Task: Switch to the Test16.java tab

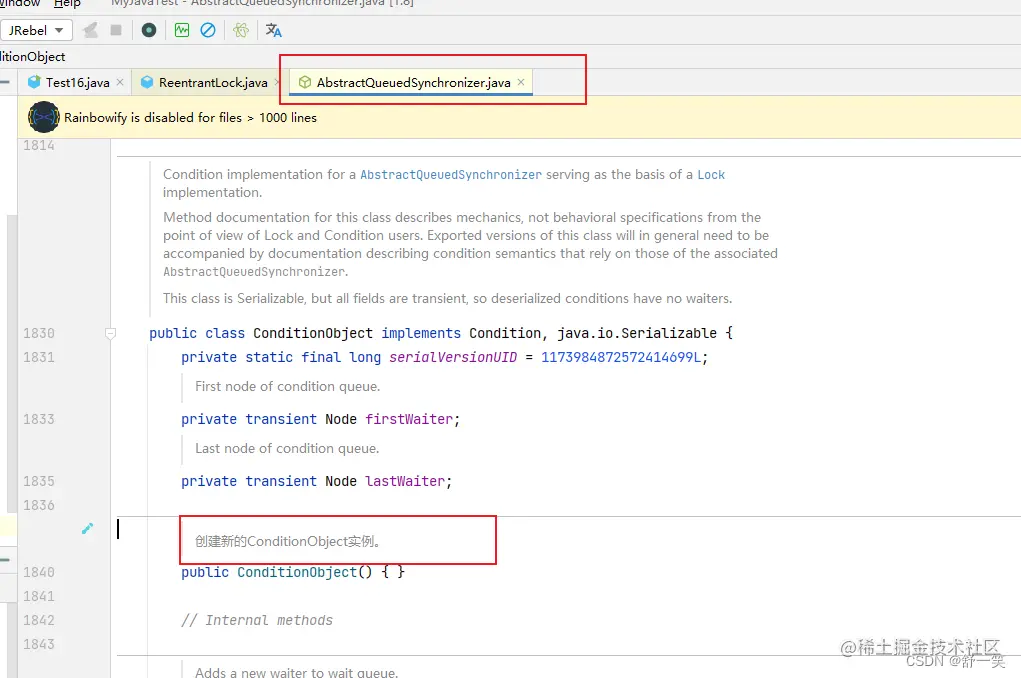Action: tap(77, 83)
